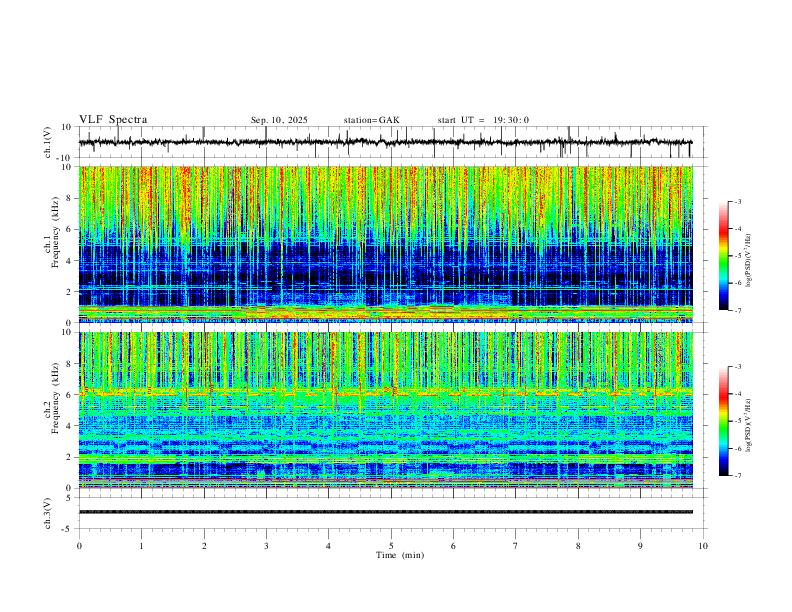This screenshot has height=612, width=792.
Task: Click the "Time (min)" axis label
Action: [x=400, y=555]
